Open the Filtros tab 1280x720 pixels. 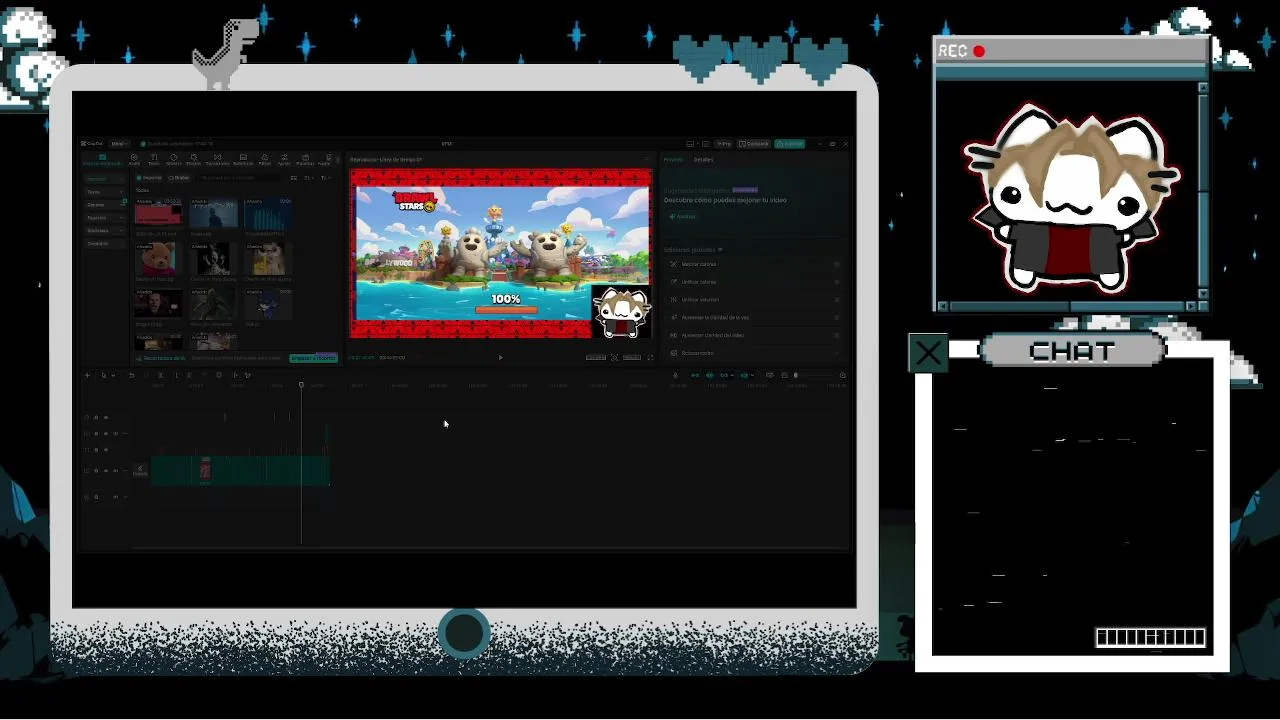pos(265,159)
